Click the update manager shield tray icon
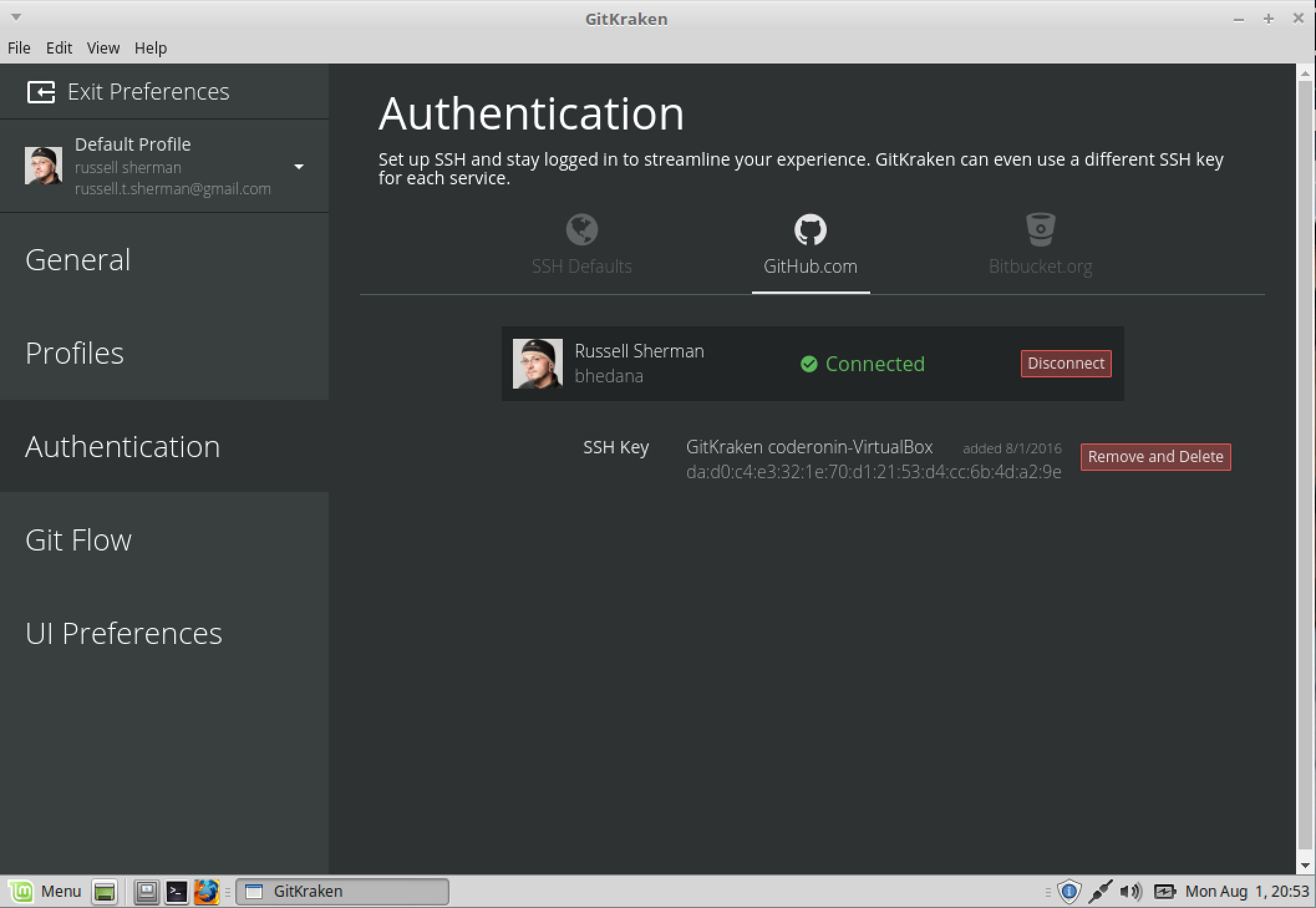Screen dimensions: 1316x908 tap(1069, 892)
